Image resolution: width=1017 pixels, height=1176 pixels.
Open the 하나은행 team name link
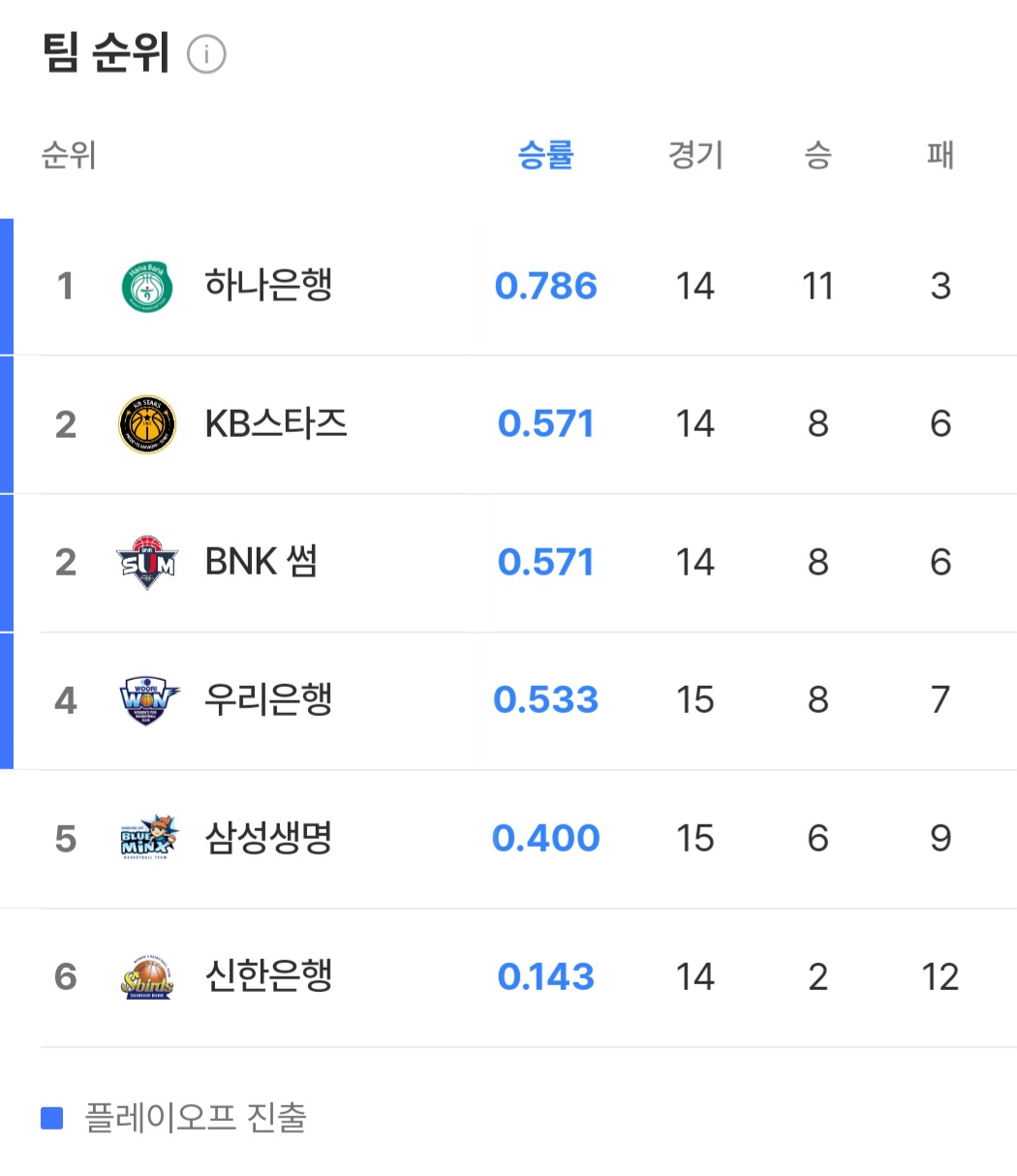pyautogui.click(x=268, y=286)
